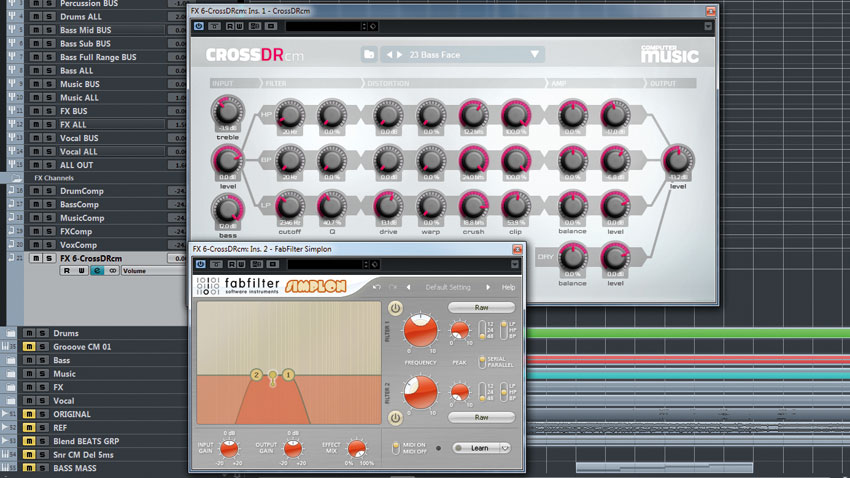Click the CrossDRcm host preset name field

[x=323, y=26]
